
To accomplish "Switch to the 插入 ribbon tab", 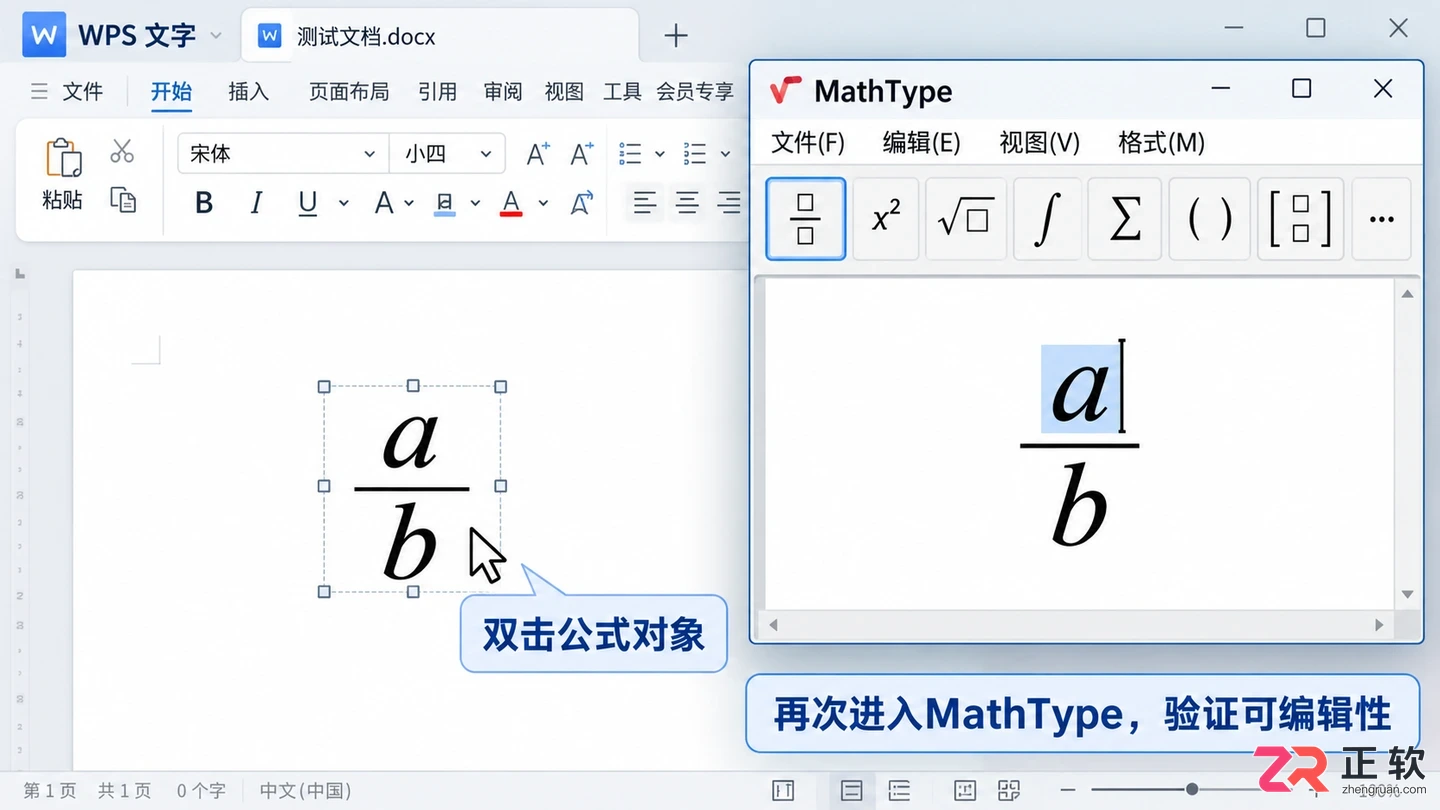I will tap(249, 92).
